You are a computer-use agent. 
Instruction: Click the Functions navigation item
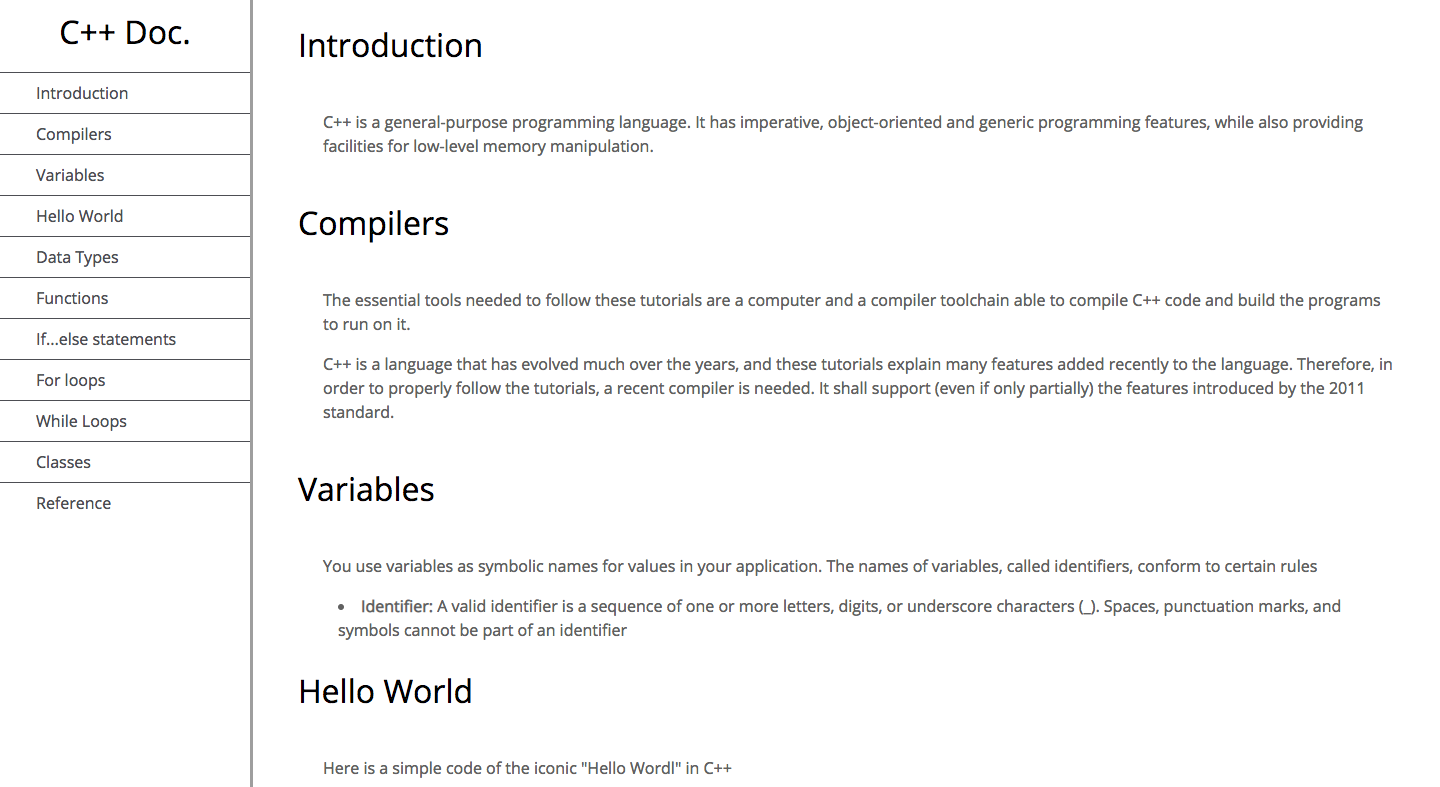[125, 298]
